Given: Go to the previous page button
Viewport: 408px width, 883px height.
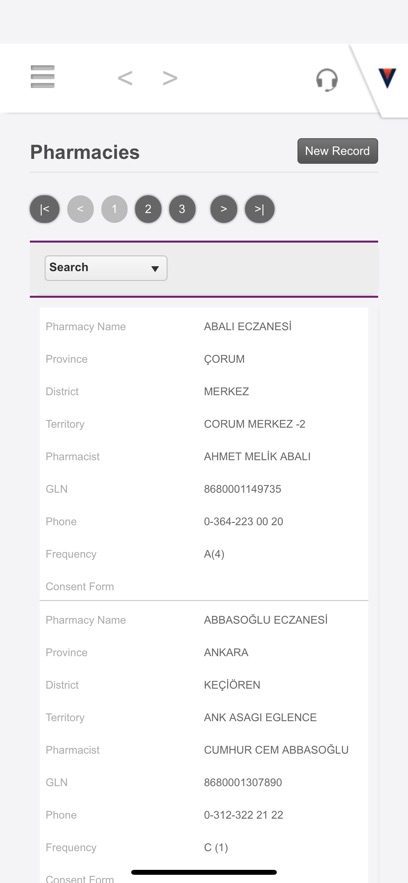Looking at the screenshot, I should (x=80, y=209).
